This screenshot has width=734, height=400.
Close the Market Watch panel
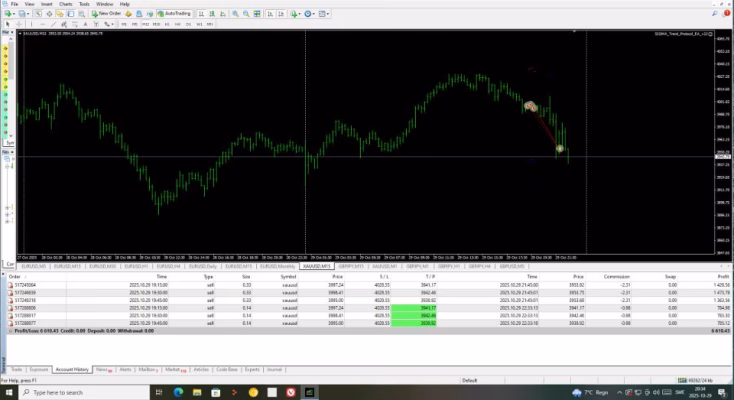click(12, 32)
